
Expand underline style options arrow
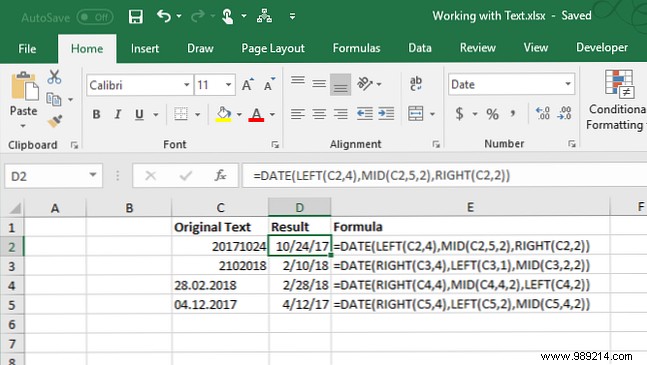156,115
